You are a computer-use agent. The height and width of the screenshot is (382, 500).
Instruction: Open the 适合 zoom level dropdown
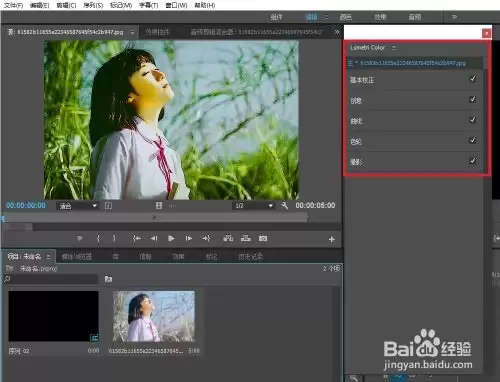click(x=77, y=206)
